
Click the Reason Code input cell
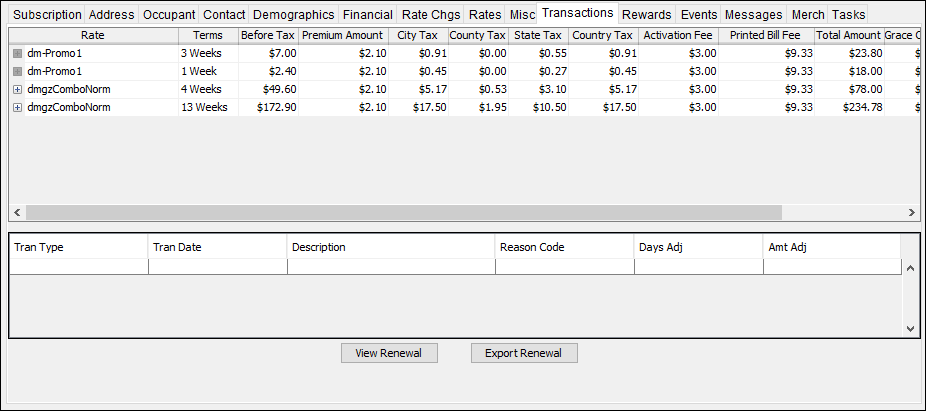564,267
